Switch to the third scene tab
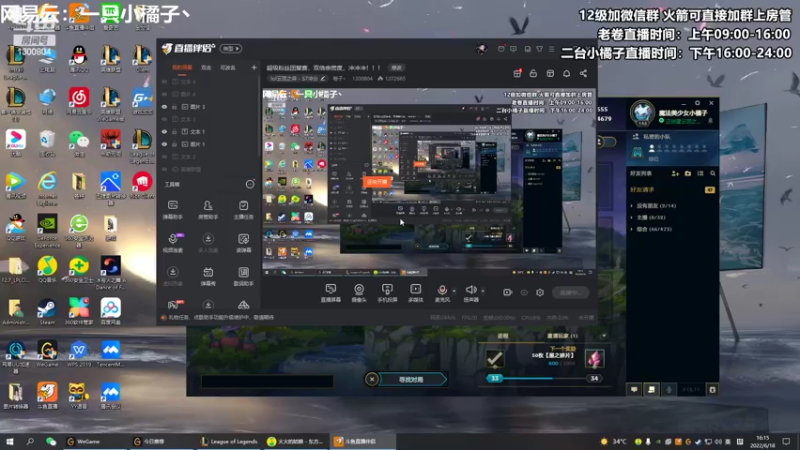 click(x=228, y=67)
